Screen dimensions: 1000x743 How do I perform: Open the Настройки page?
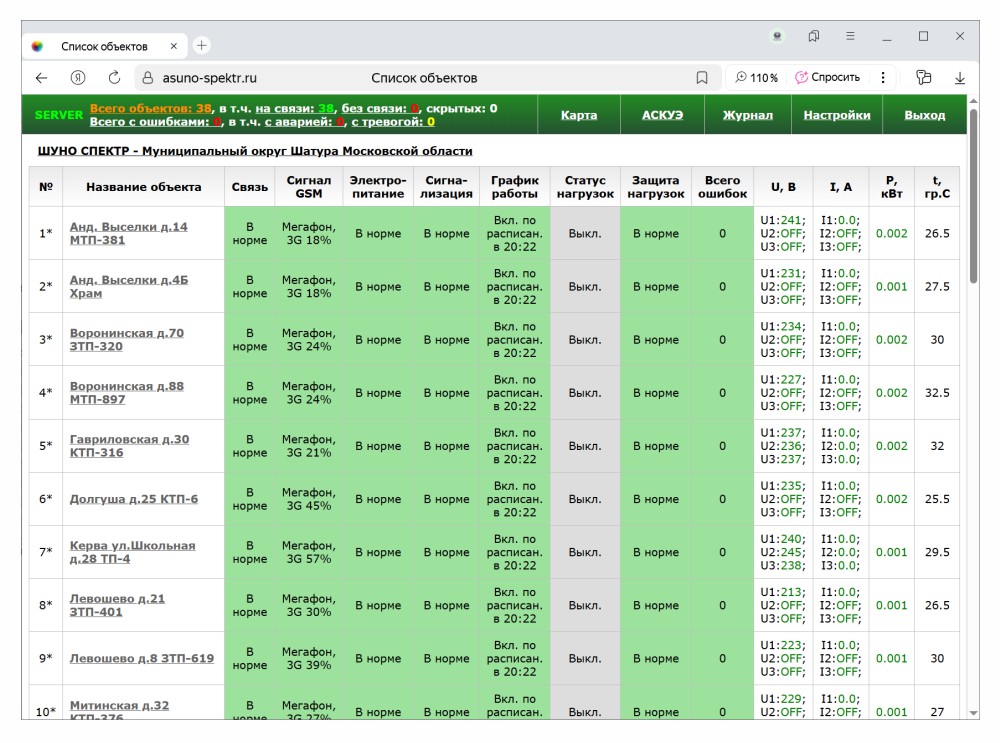click(x=836, y=115)
